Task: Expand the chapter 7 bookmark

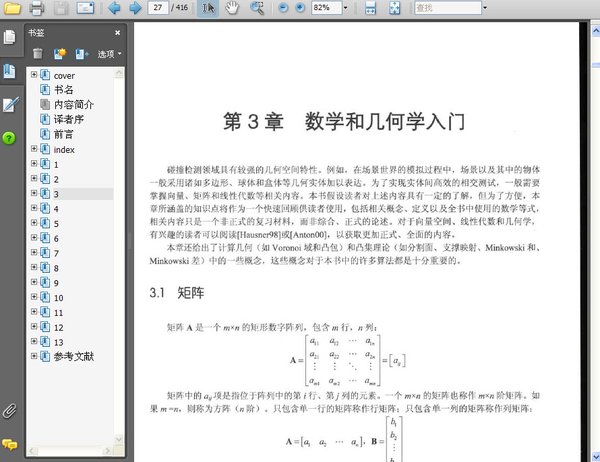Action: coord(34,252)
